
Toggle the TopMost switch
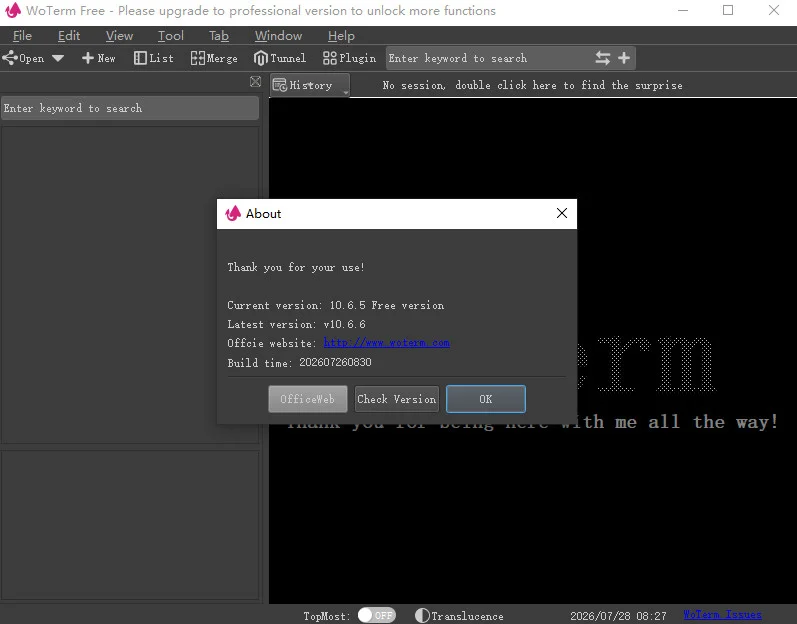point(376,615)
